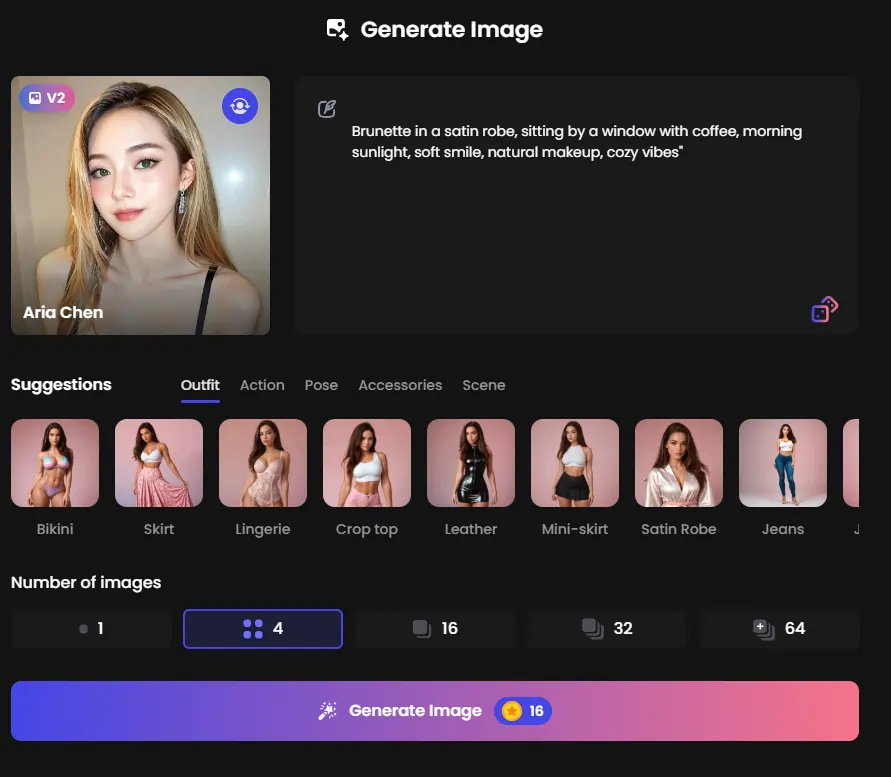Select 1 as the number of images
This screenshot has width=891, height=777.
pos(90,628)
